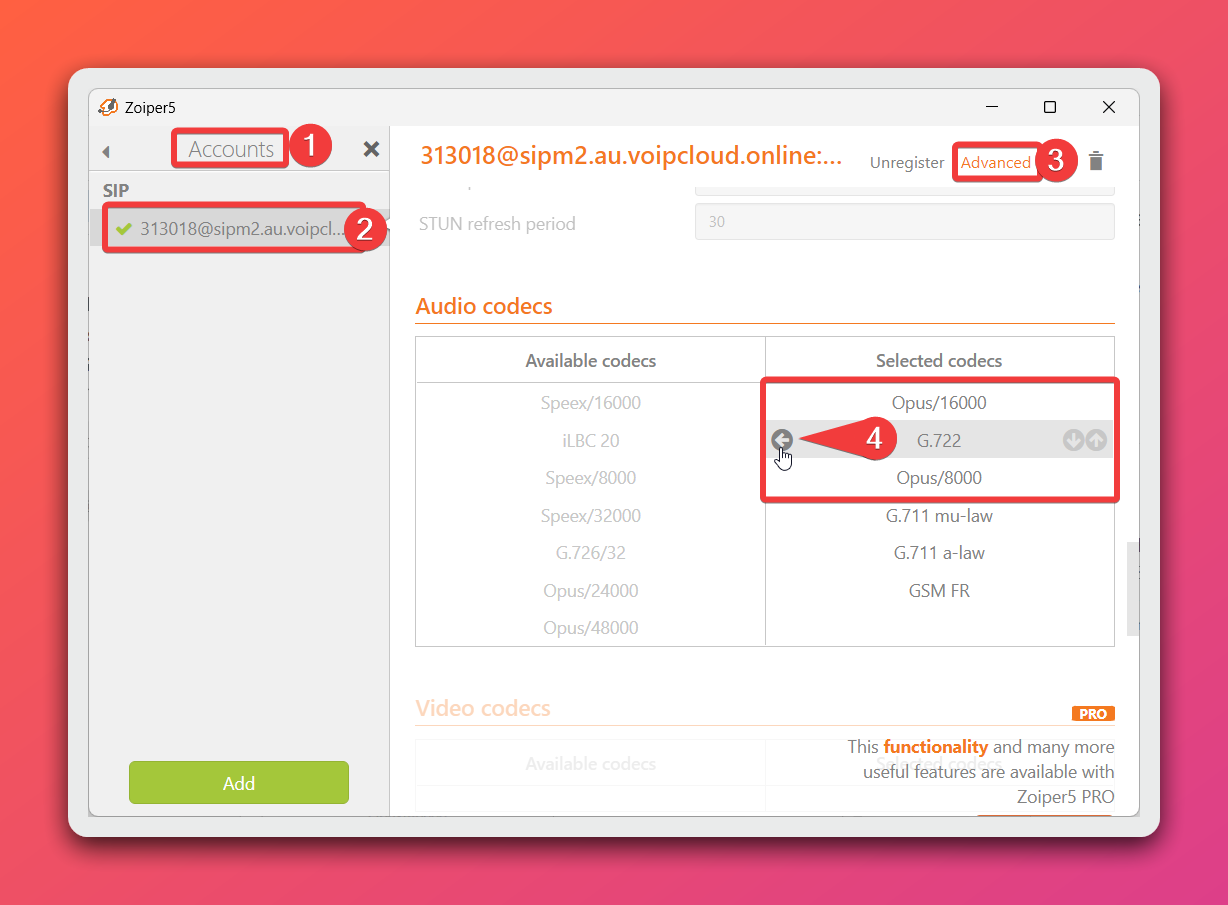The image size is (1228, 905).
Task: Open the Advanced settings tab
Action: point(996,162)
